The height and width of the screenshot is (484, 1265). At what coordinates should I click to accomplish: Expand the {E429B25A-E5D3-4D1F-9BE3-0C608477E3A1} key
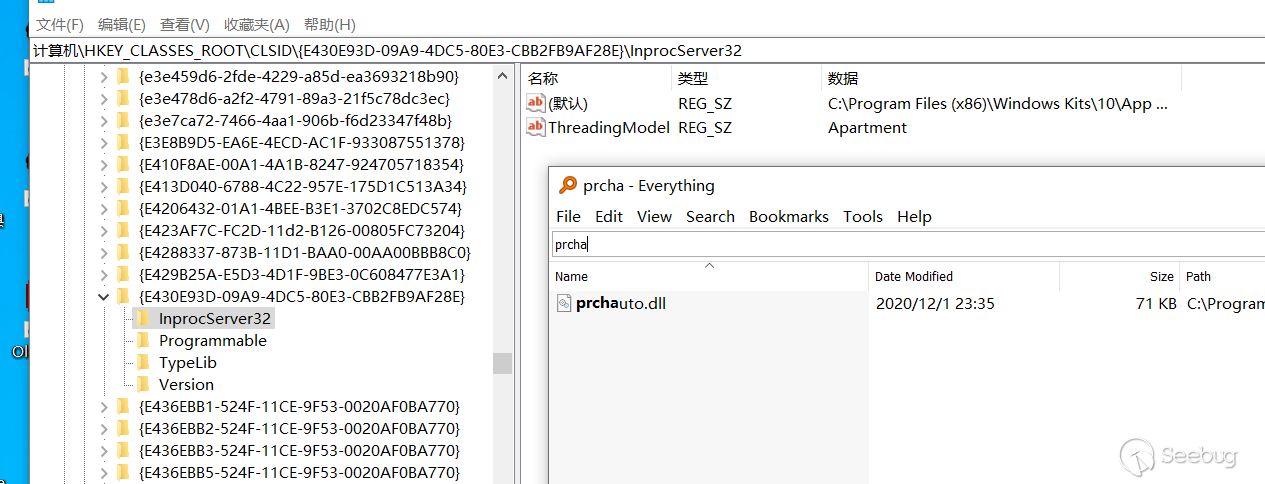[104, 274]
